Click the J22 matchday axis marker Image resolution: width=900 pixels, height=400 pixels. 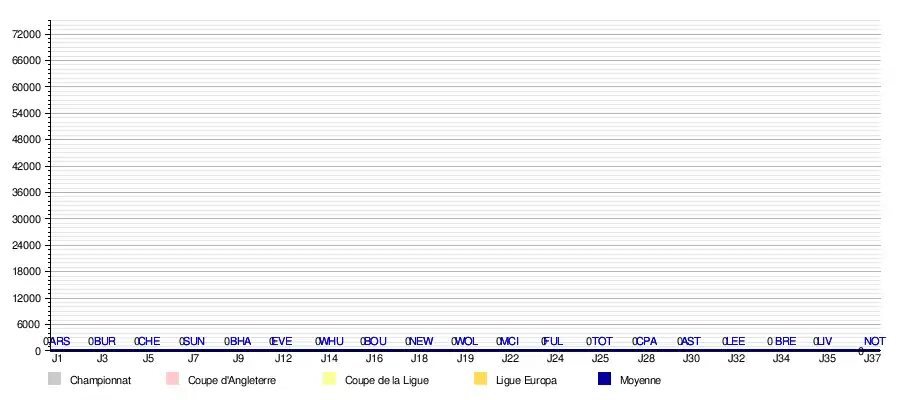[x=510, y=358]
